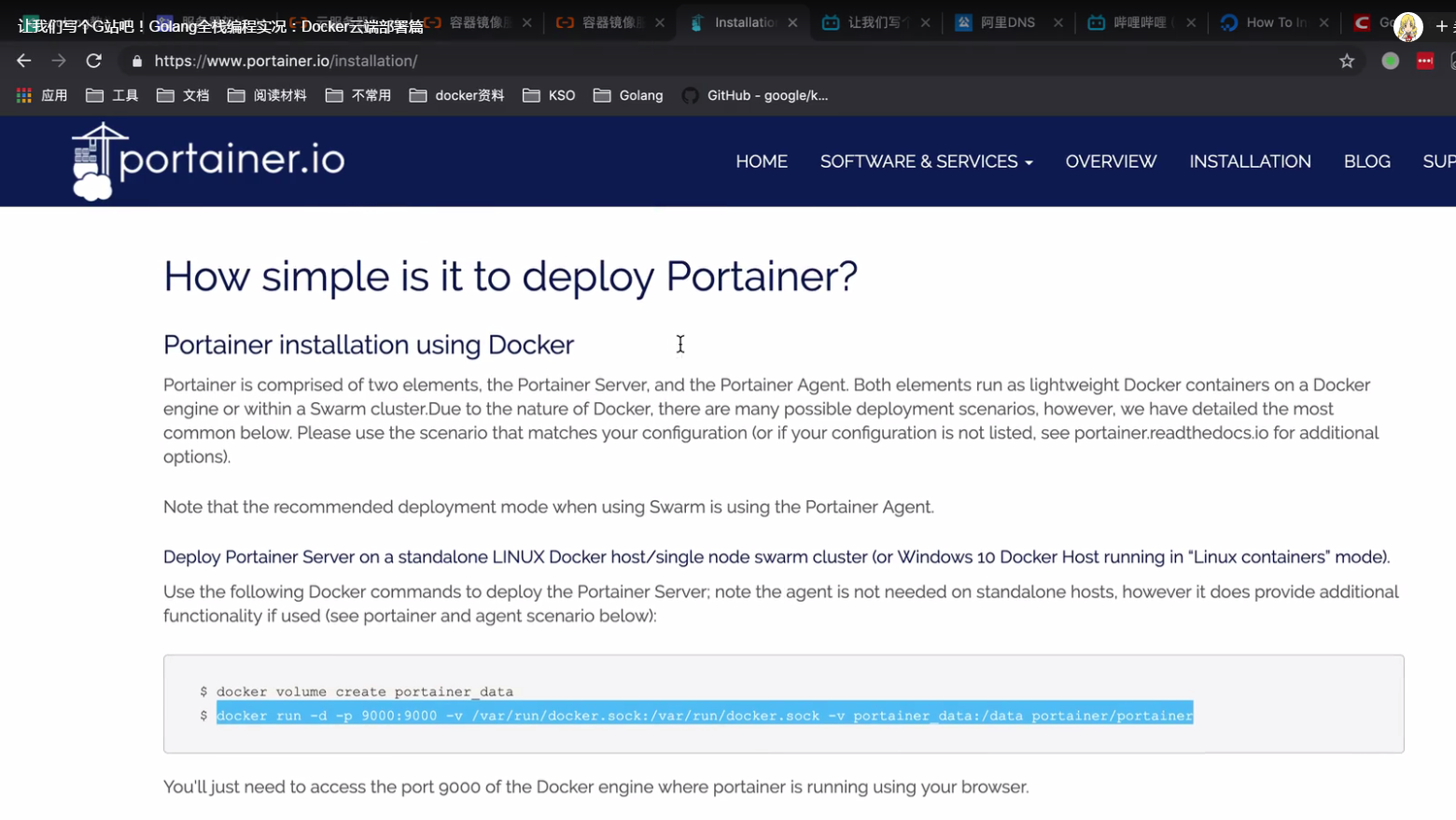Image resolution: width=1456 pixels, height=820 pixels.
Task: Open the BLOG nav item
Action: pos(1366,161)
